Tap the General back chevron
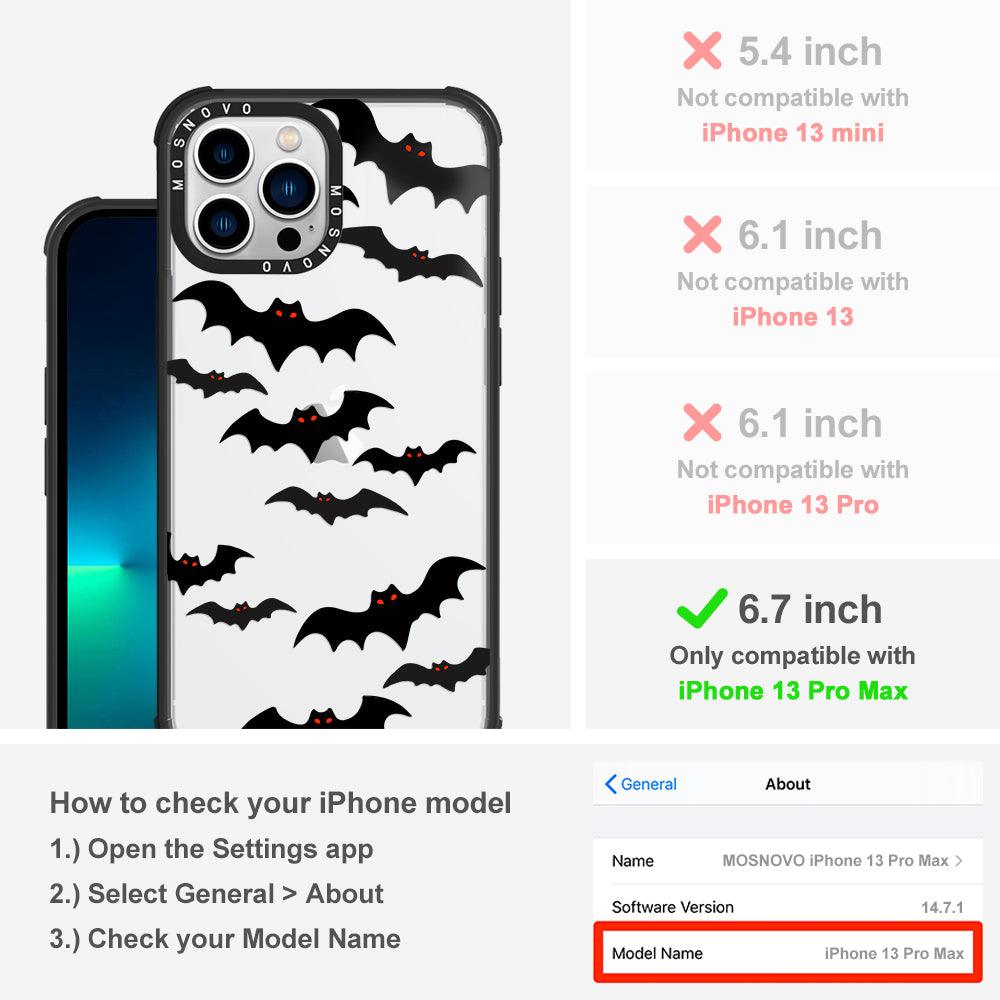Image resolution: width=1000 pixels, height=1000 pixels. (x=610, y=784)
